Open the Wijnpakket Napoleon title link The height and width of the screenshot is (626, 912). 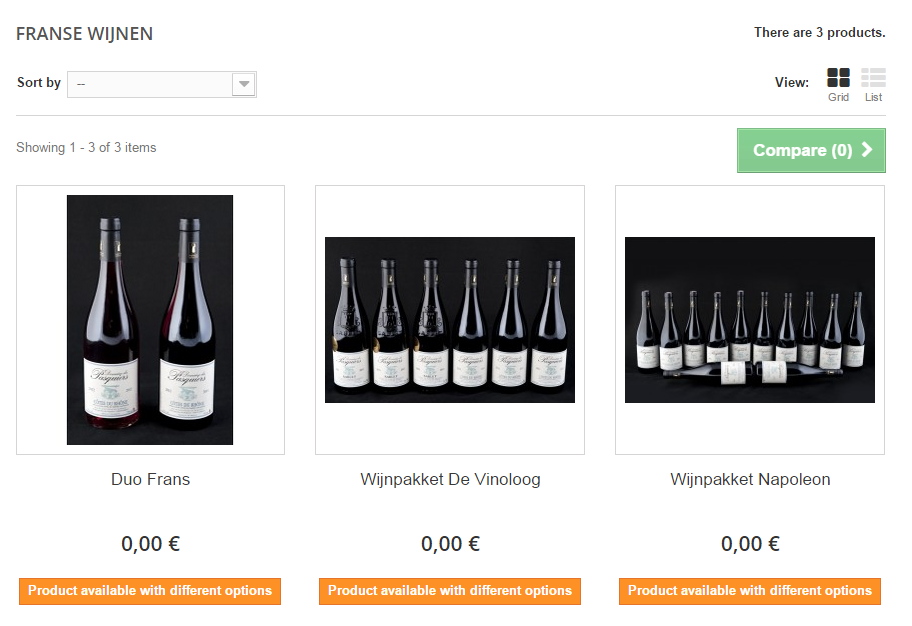[x=750, y=480]
